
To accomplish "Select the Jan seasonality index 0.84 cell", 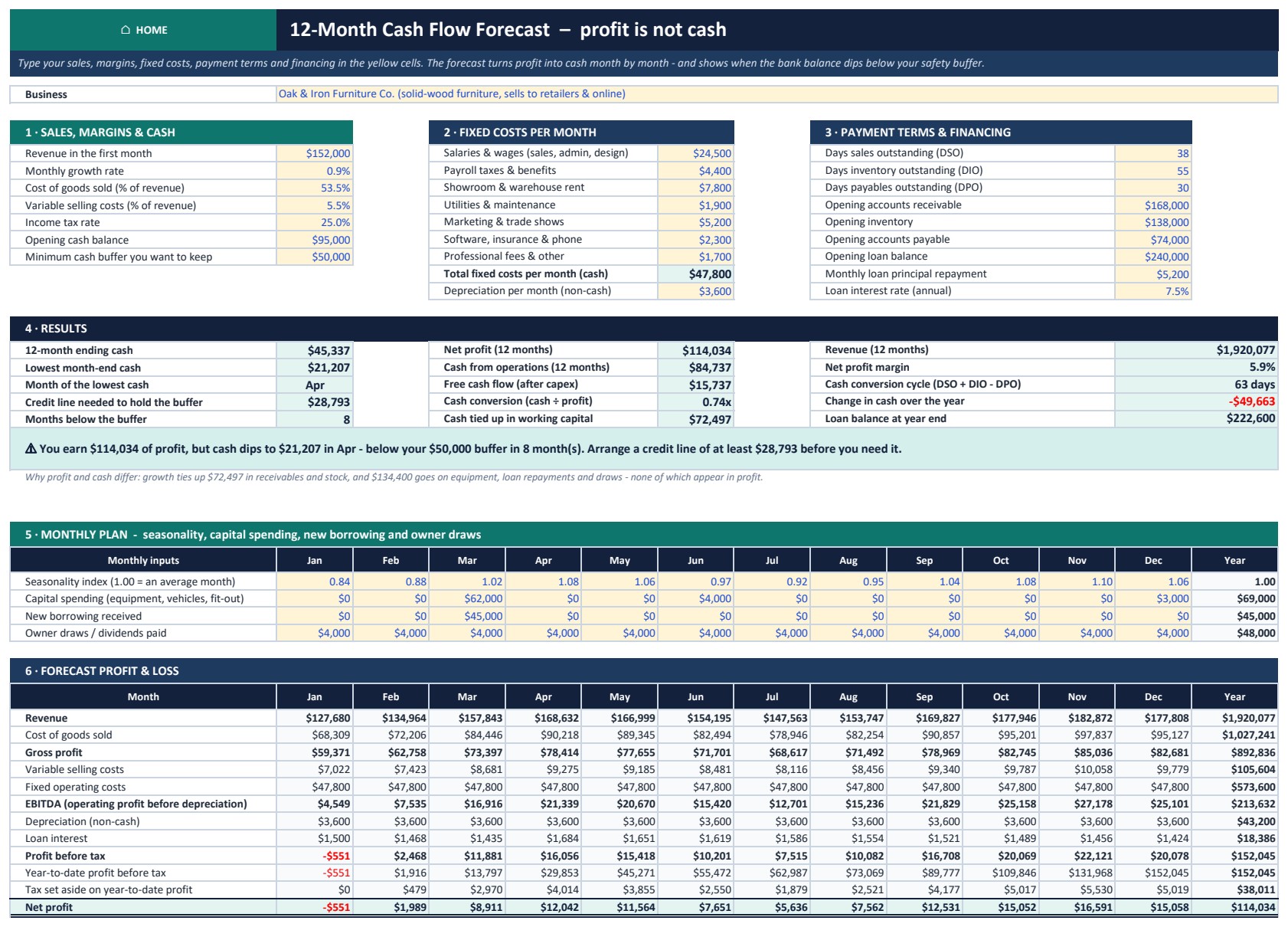I will tap(314, 581).
